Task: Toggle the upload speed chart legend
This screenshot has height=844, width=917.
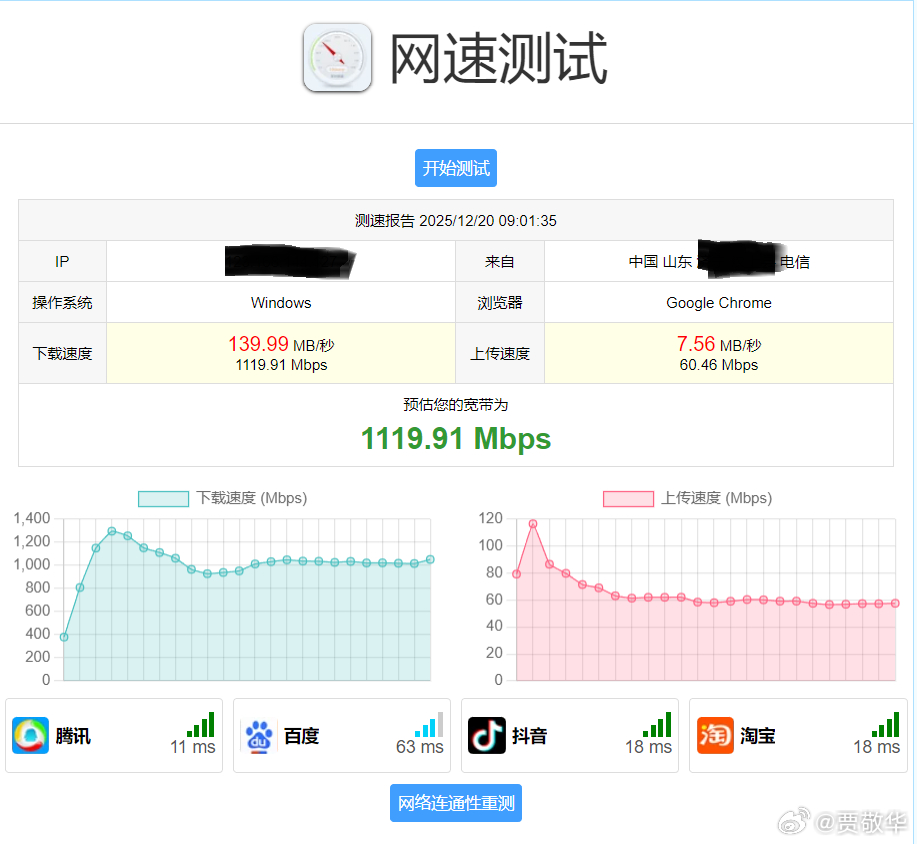Action: click(x=689, y=498)
